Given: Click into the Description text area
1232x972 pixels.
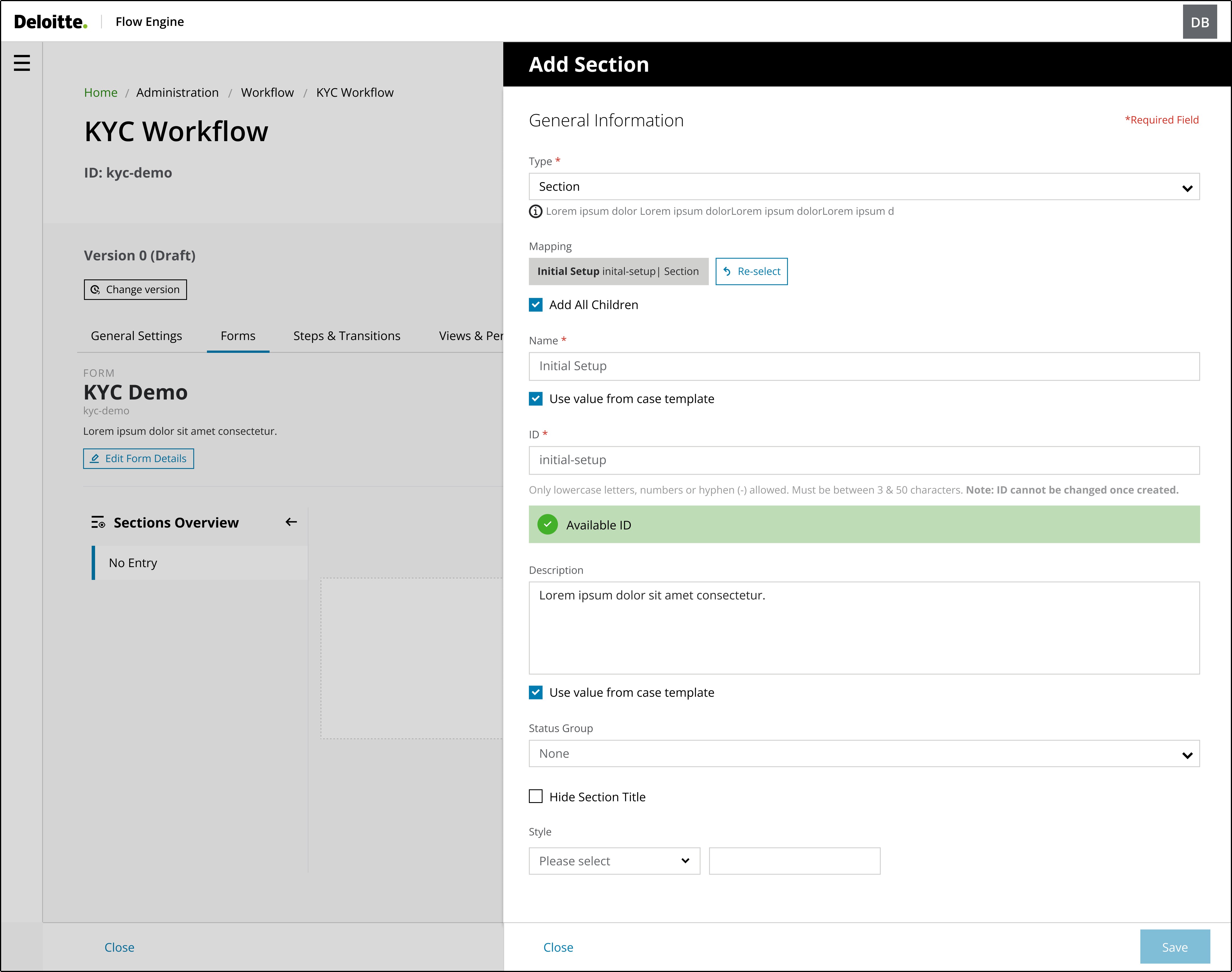Looking at the screenshot, I should click(x=864, y=628).
